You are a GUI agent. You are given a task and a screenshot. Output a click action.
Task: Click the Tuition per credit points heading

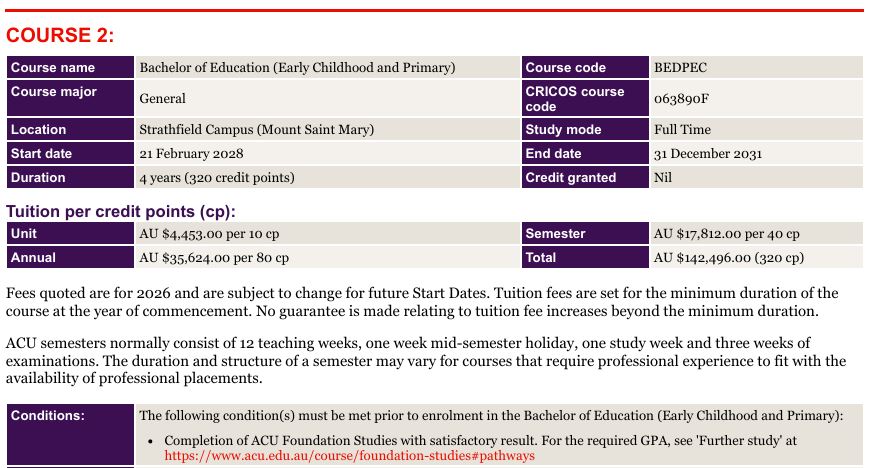point(121,212)
